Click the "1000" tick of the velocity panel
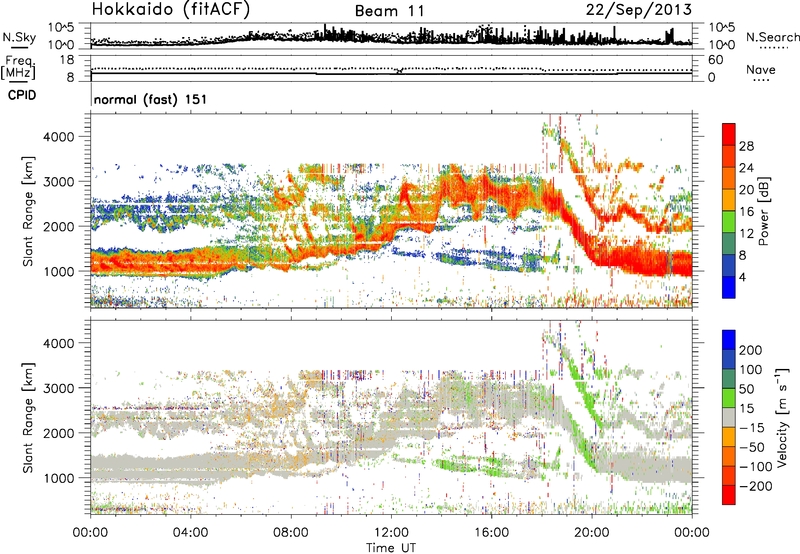Viewport: 800px width, 554px height. pyautogui.click(x=59, y=478)
